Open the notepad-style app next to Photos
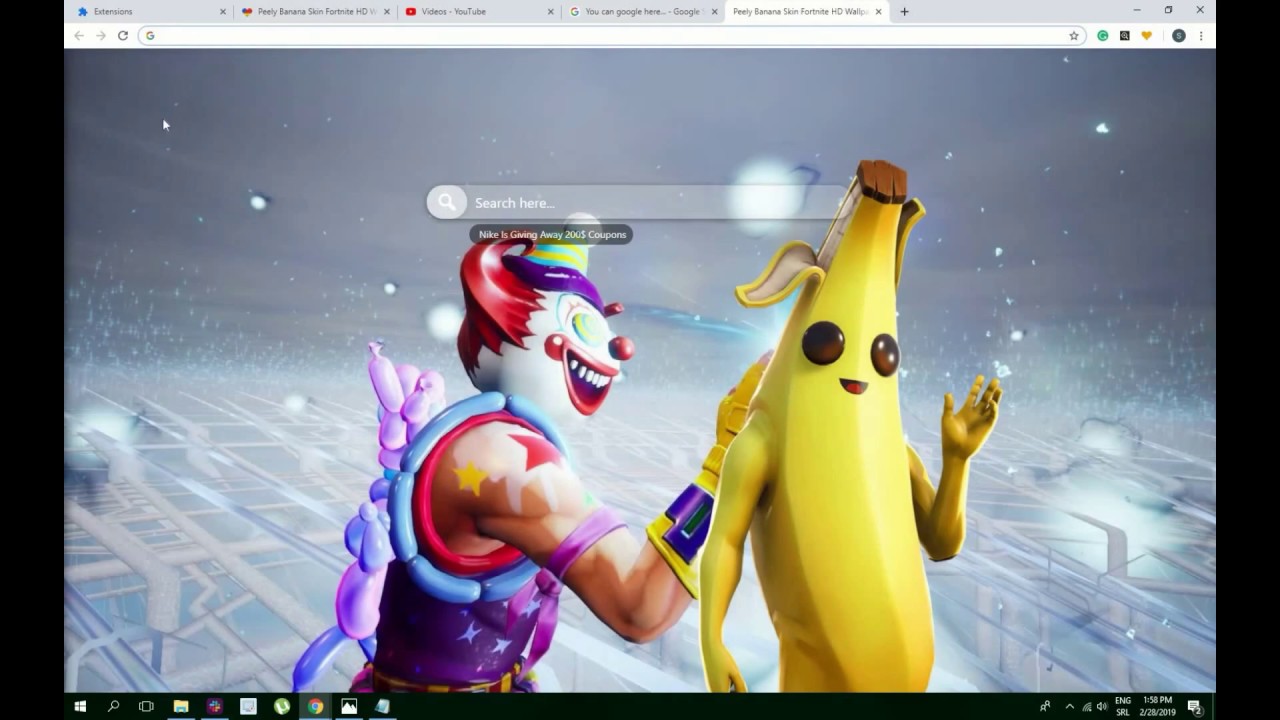This screenshot has height=720, width=1280. [382, 706]
